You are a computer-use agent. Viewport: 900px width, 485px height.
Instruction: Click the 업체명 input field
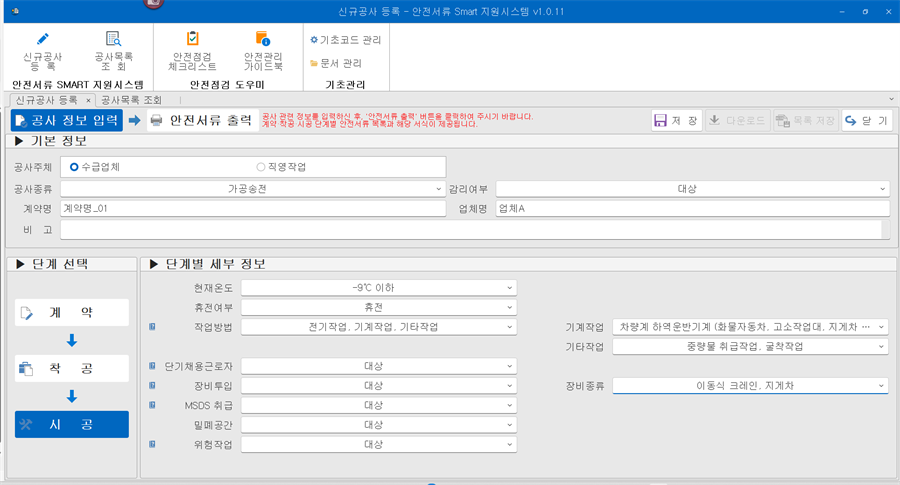pyautogui.click(x=693, y=208)
